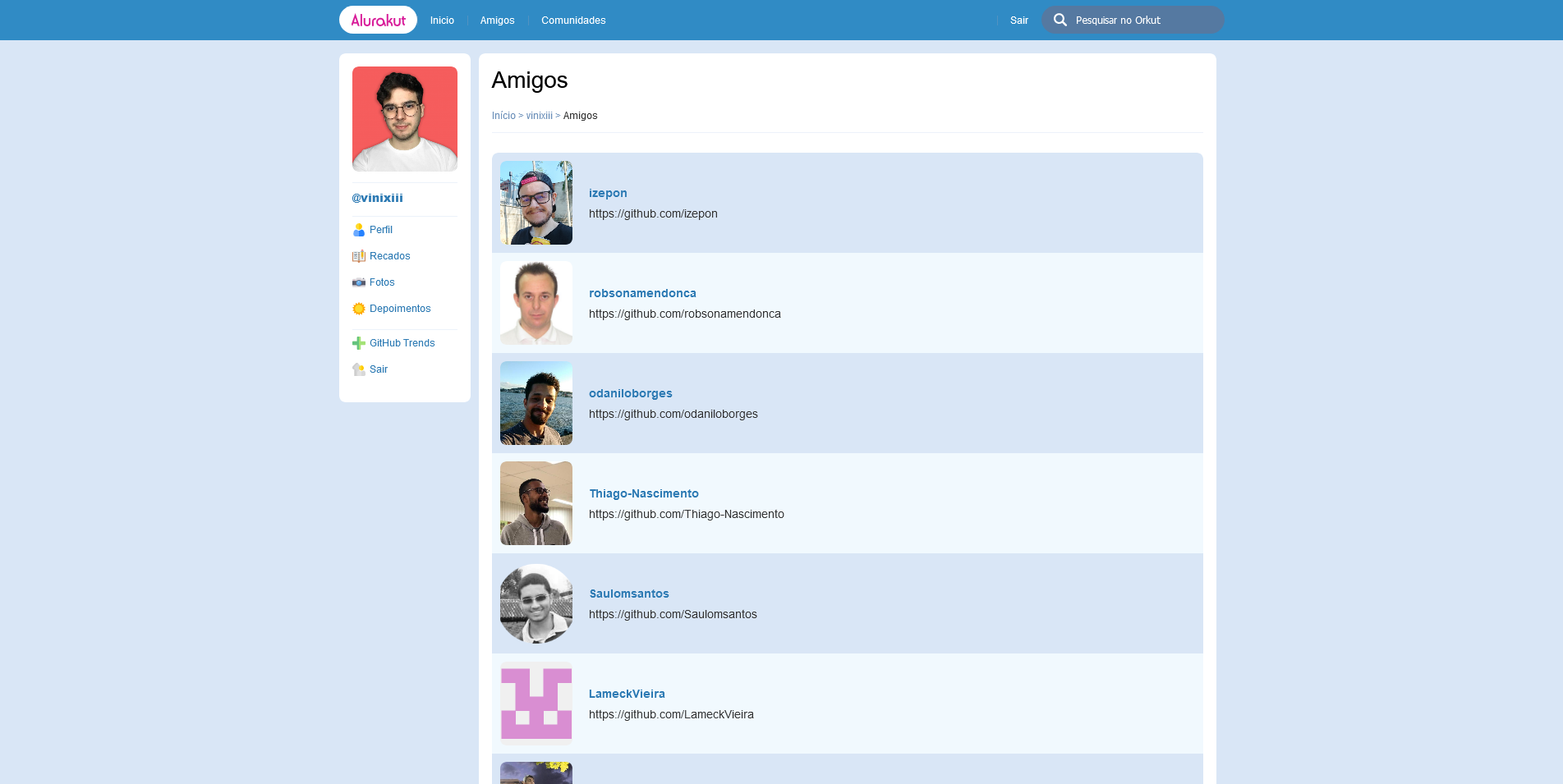Click the Alurakut logo
The image size is (1563, 784).
(x=378, y=20)
